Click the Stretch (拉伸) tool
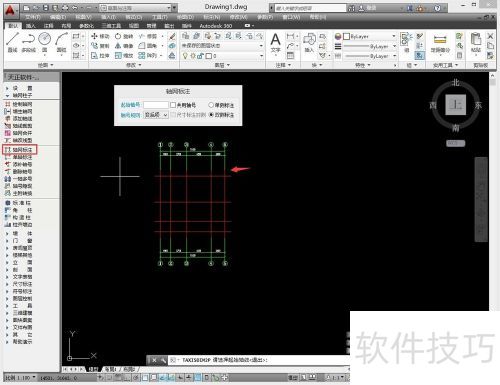Image resolution: width=500 pixels, height=385 pixels. 100,55
